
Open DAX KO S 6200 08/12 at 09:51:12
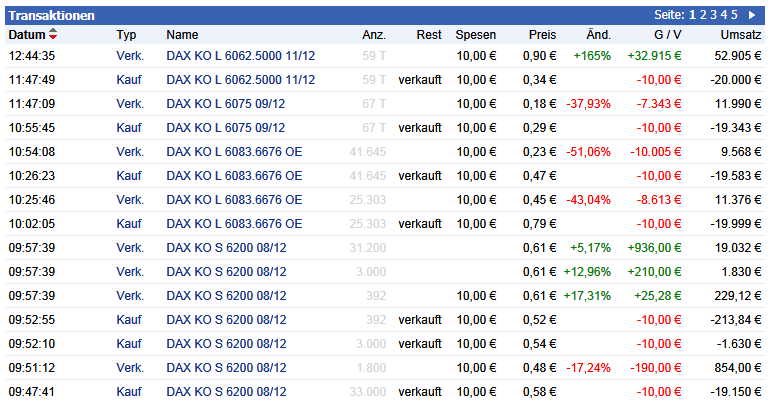226,367
